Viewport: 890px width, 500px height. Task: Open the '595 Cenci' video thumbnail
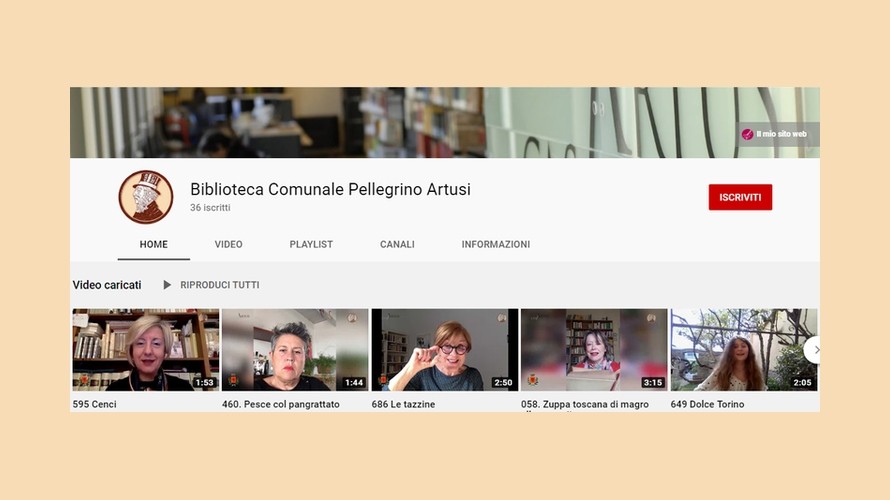tap(145, 349)
